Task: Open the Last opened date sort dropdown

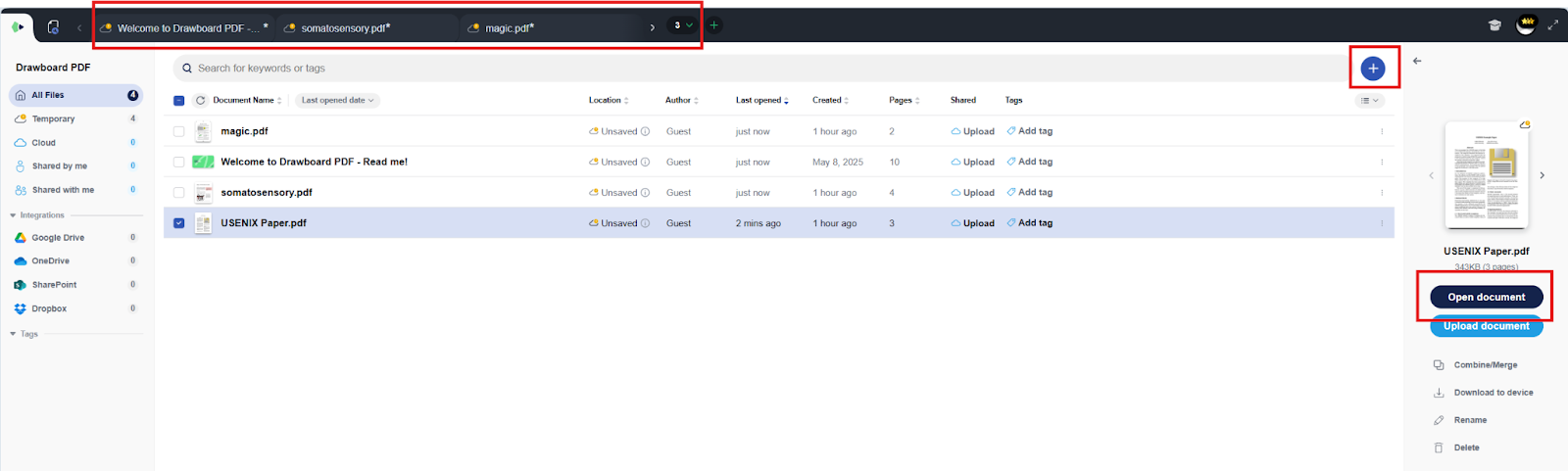Action: click(x=337, y=100)
